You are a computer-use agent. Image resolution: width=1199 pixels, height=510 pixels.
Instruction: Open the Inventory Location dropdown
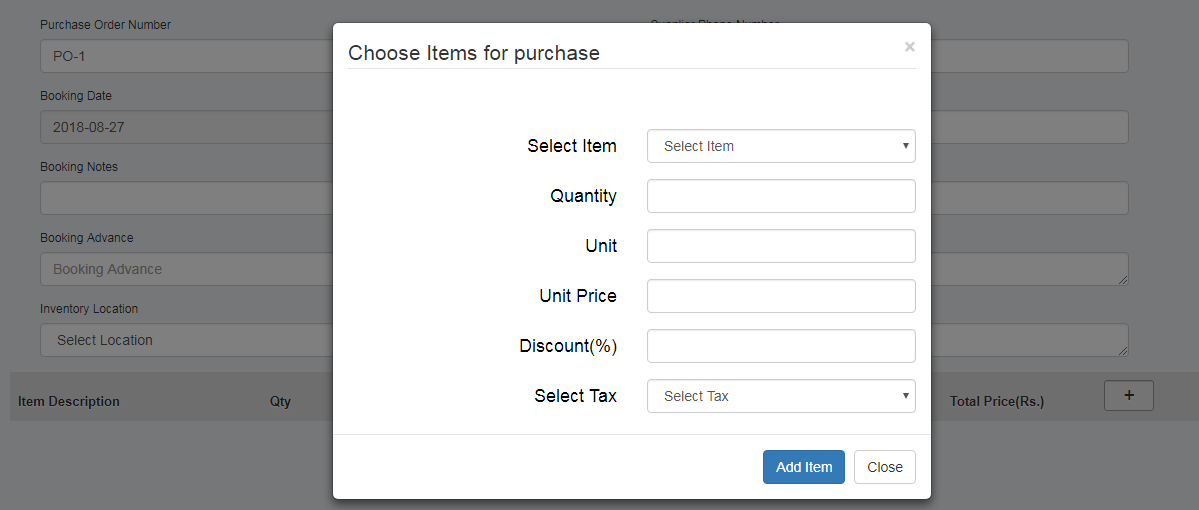coord(185,340)
